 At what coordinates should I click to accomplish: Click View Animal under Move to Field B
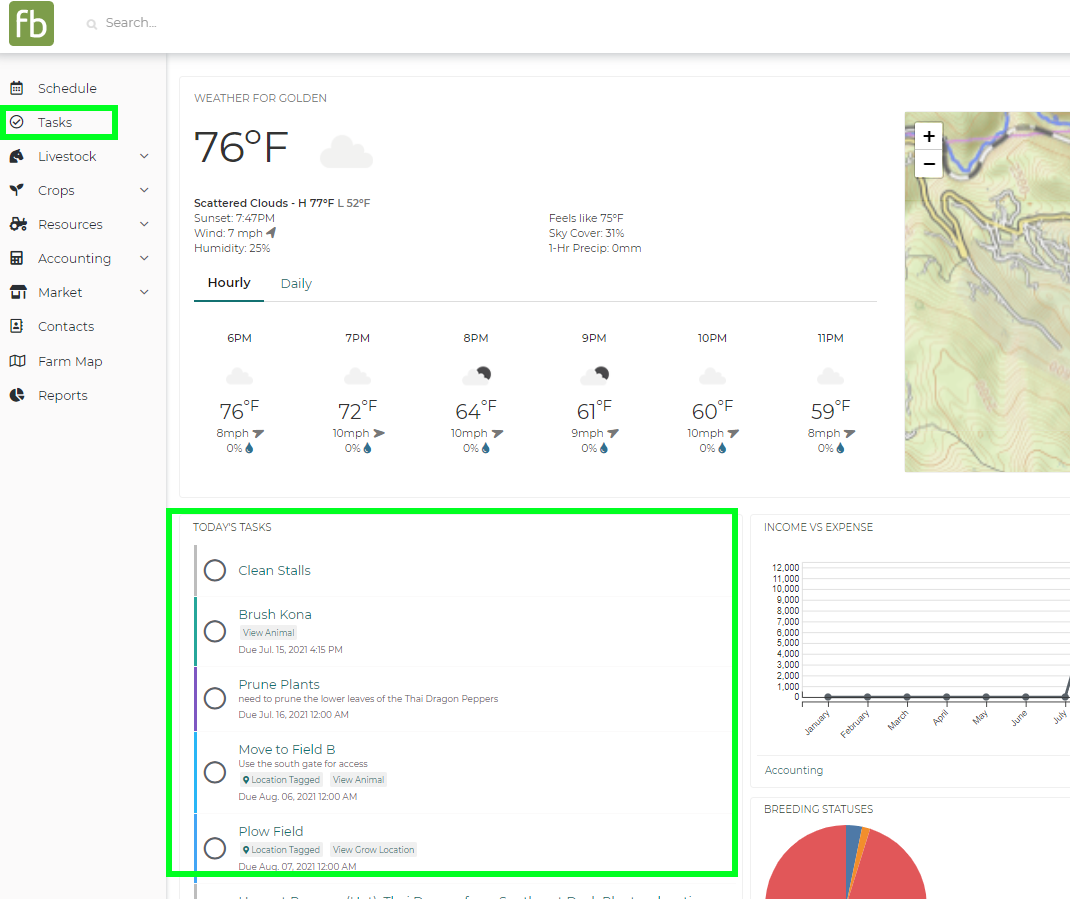coord(358,780)
